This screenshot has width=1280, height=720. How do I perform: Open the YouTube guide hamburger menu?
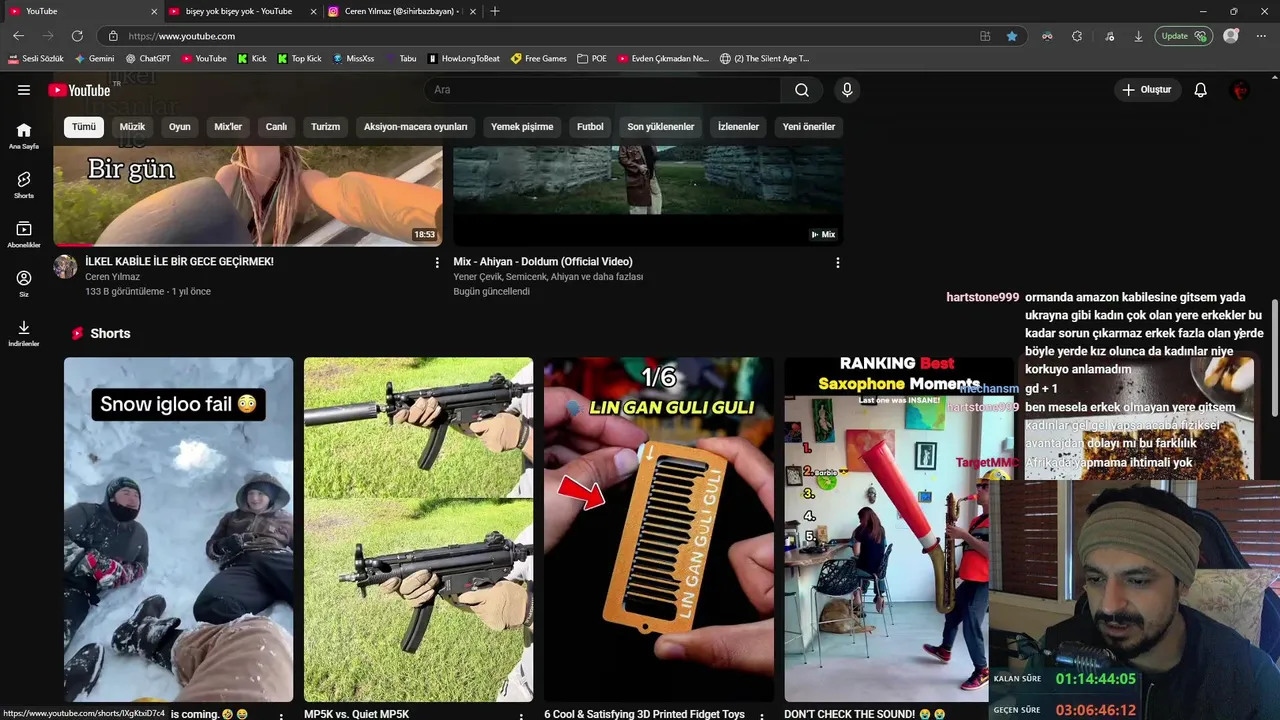pos(24,90)
